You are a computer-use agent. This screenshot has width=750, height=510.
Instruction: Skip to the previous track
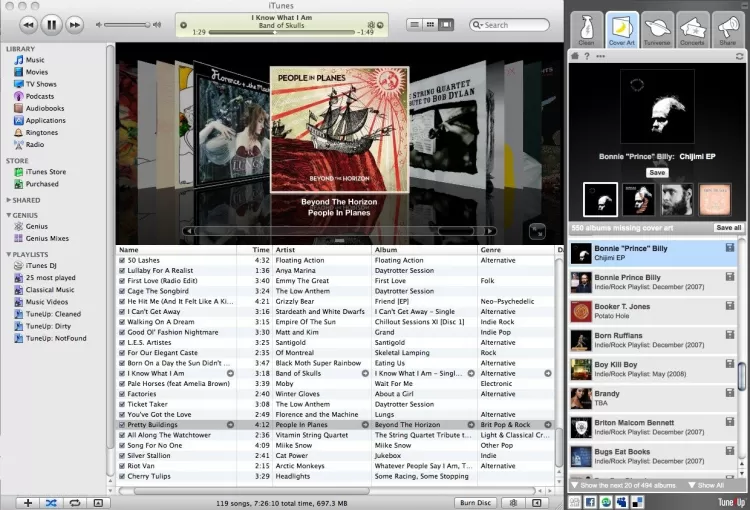coord(28,25)
